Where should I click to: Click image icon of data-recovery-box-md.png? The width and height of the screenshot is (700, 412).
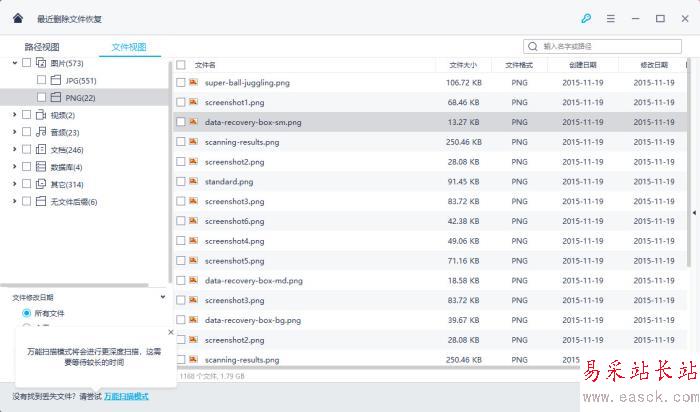(193, 280)
